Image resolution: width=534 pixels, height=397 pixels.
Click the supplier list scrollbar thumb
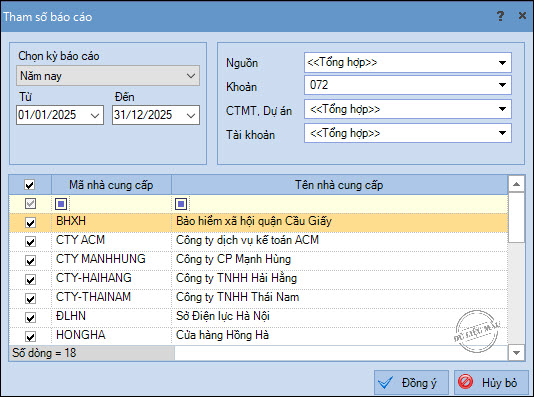point(516,218)
